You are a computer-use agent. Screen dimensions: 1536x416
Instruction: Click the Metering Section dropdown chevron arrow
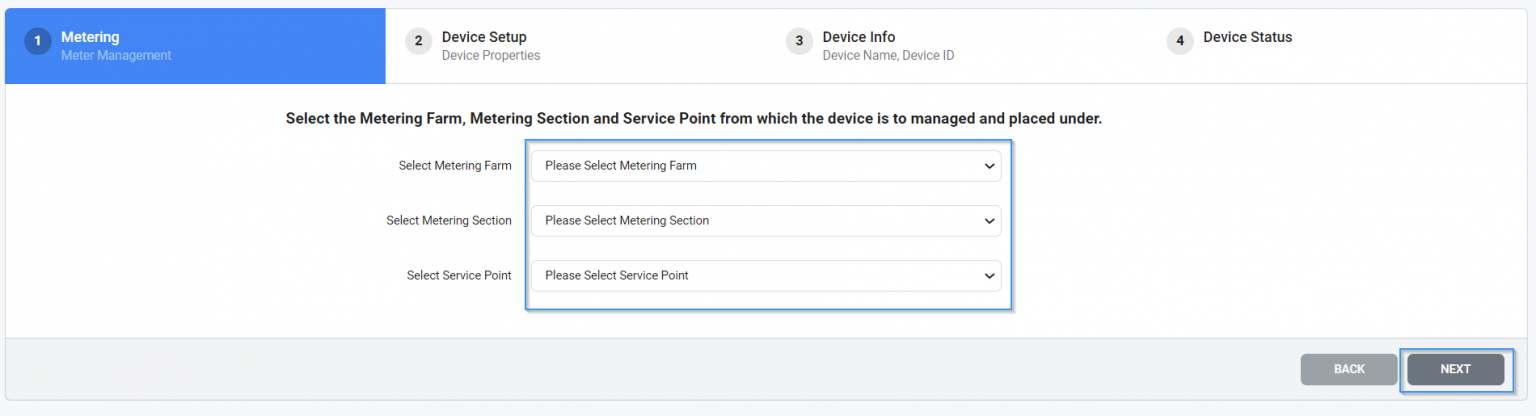point(989,221)
